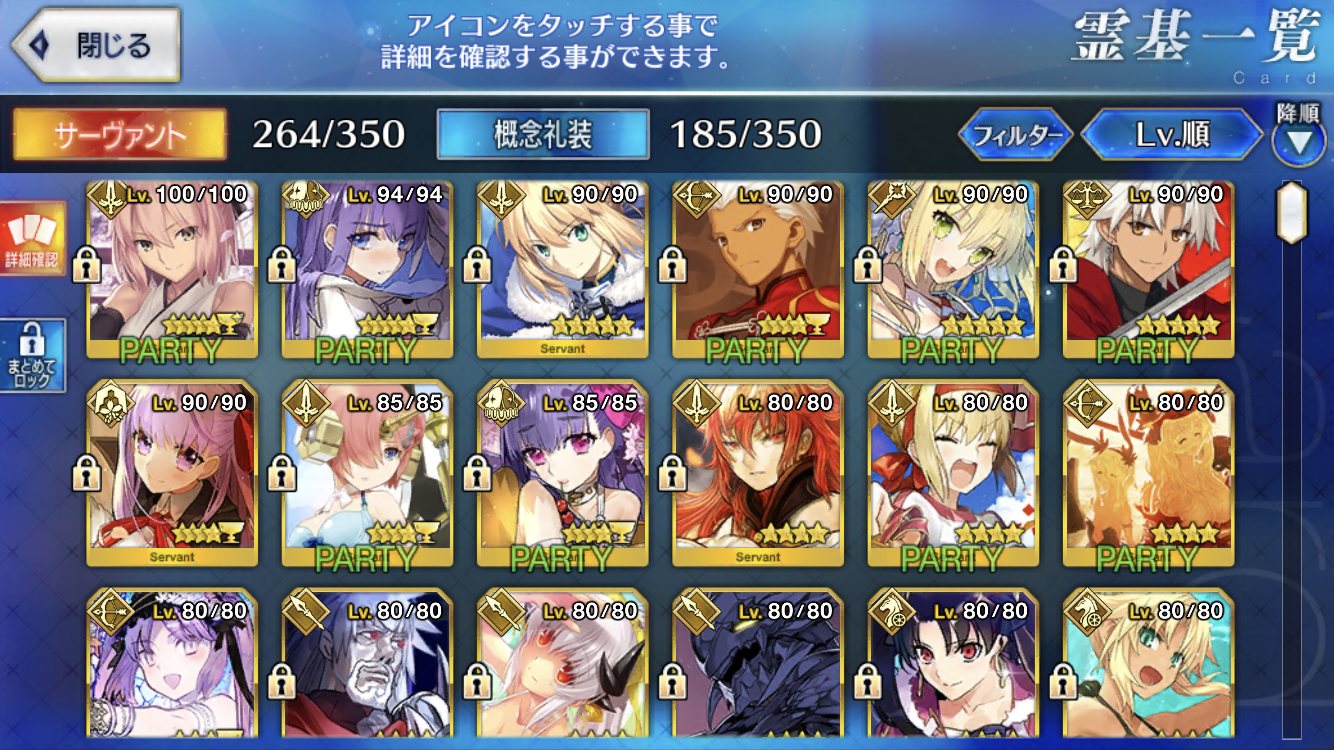Select the red-coated Archer Lv. 90/90 card
Image resolution: width=1334 pixels, height=750 pixels.
[758, 270]
